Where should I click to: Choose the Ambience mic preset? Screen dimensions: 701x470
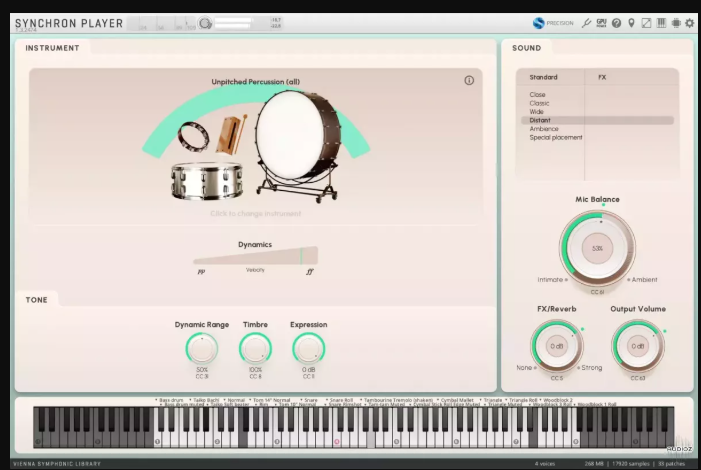(x=544, y=129)
